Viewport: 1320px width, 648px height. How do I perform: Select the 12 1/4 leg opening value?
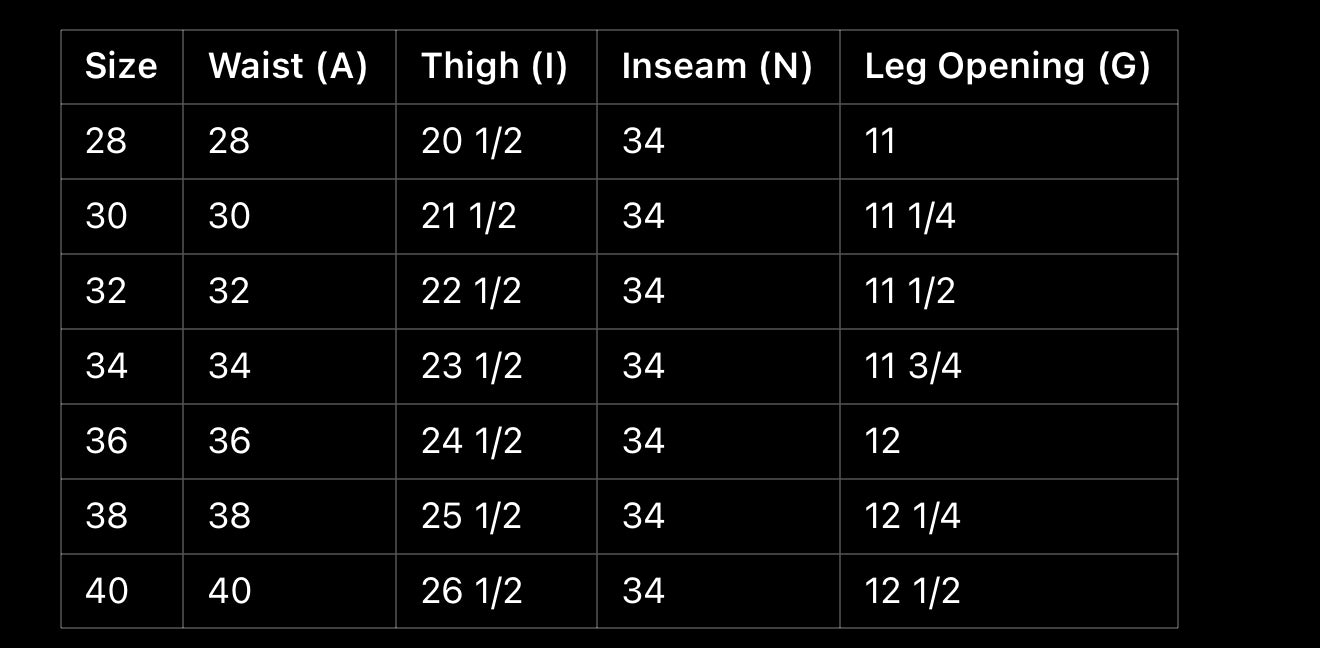point(912,516)
